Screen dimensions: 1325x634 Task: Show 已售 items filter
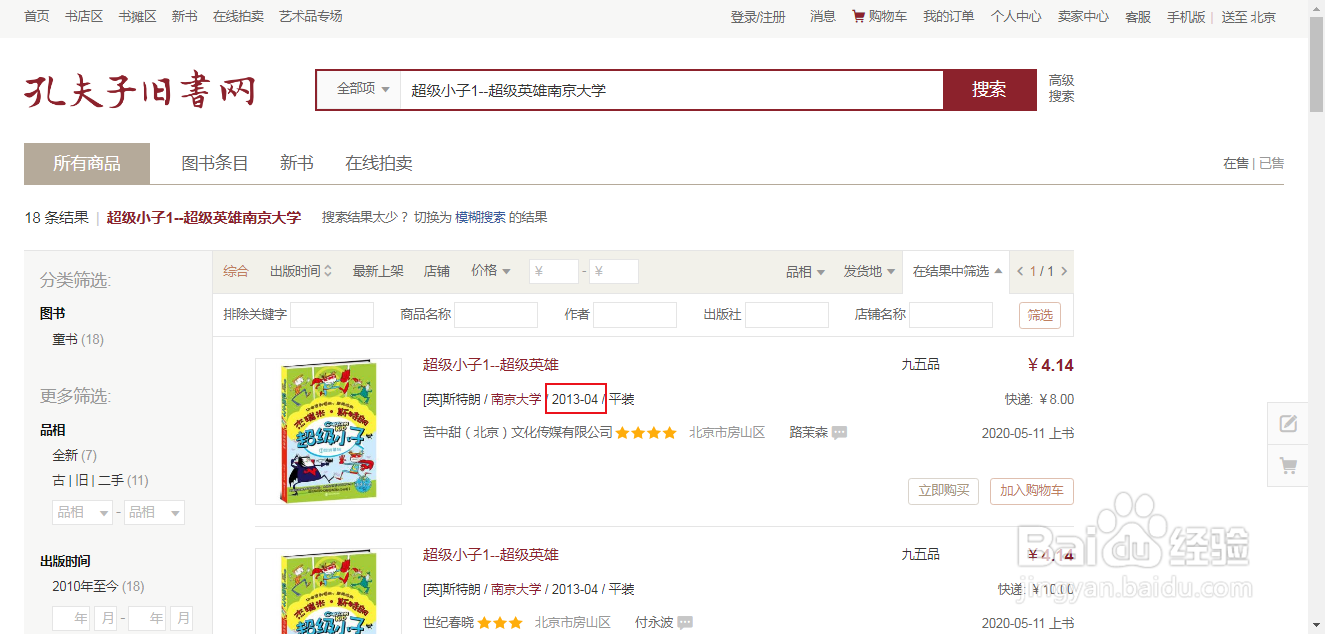tap(1271, 163)
